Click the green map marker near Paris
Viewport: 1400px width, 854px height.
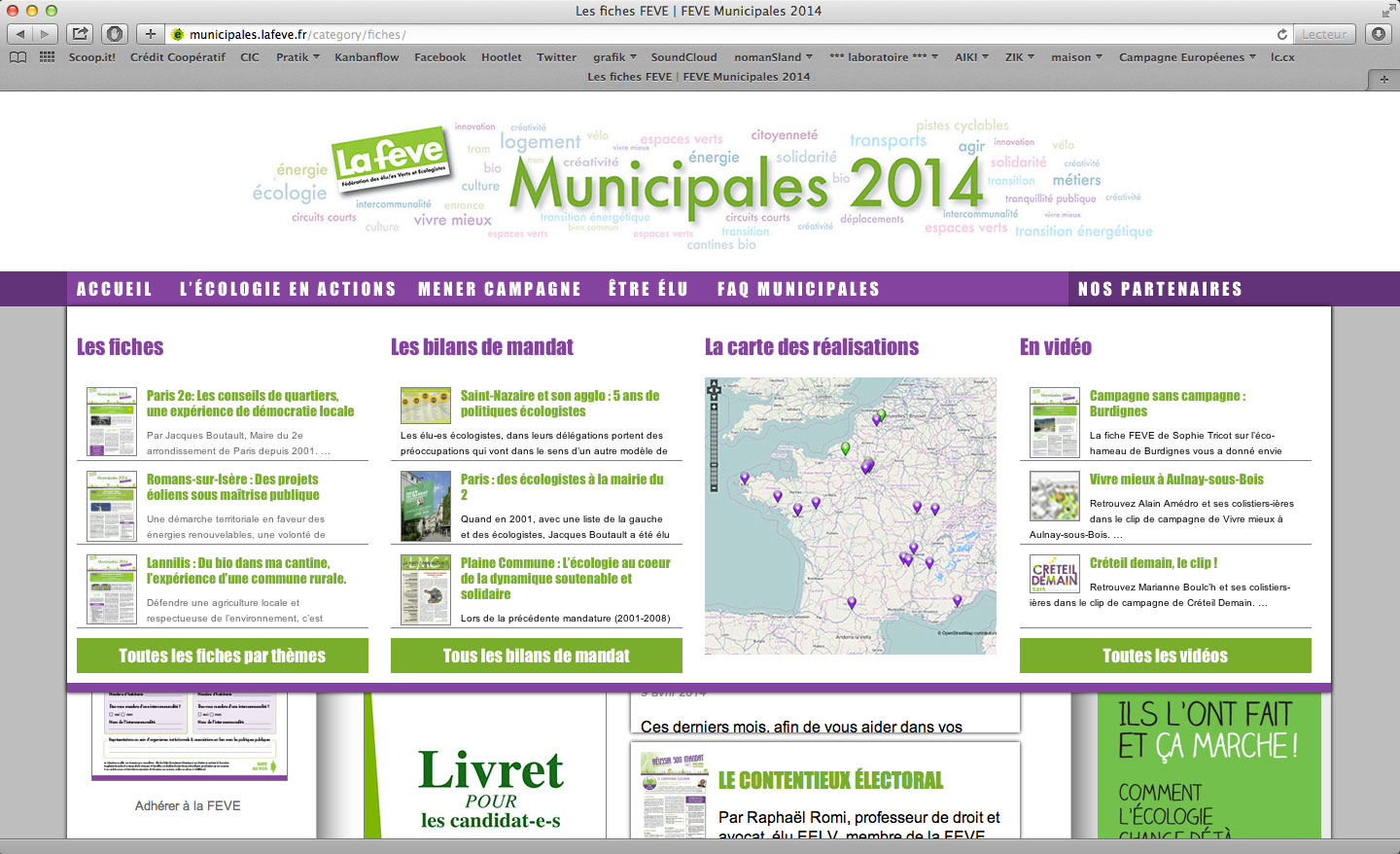pyautogui.click(x=845, y=448)
